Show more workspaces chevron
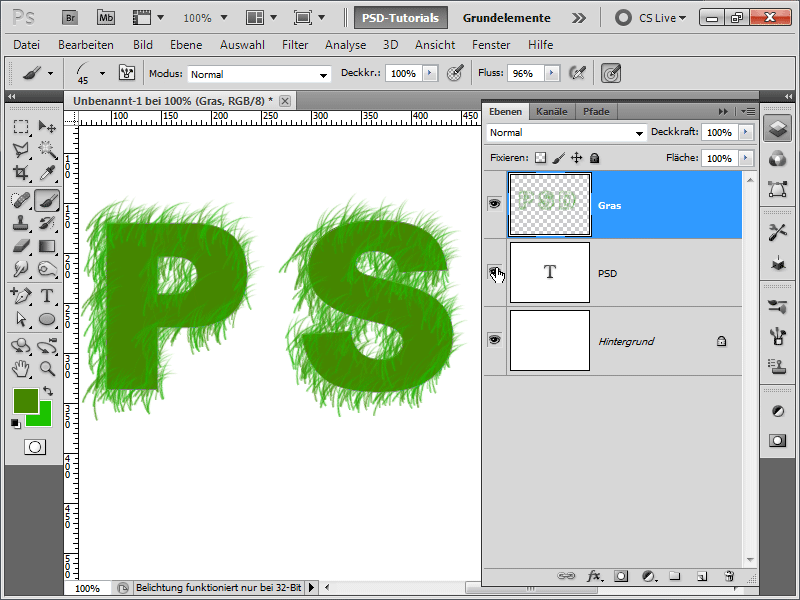The height and width of the screenshot is (600, 800). tap(579, 18)
